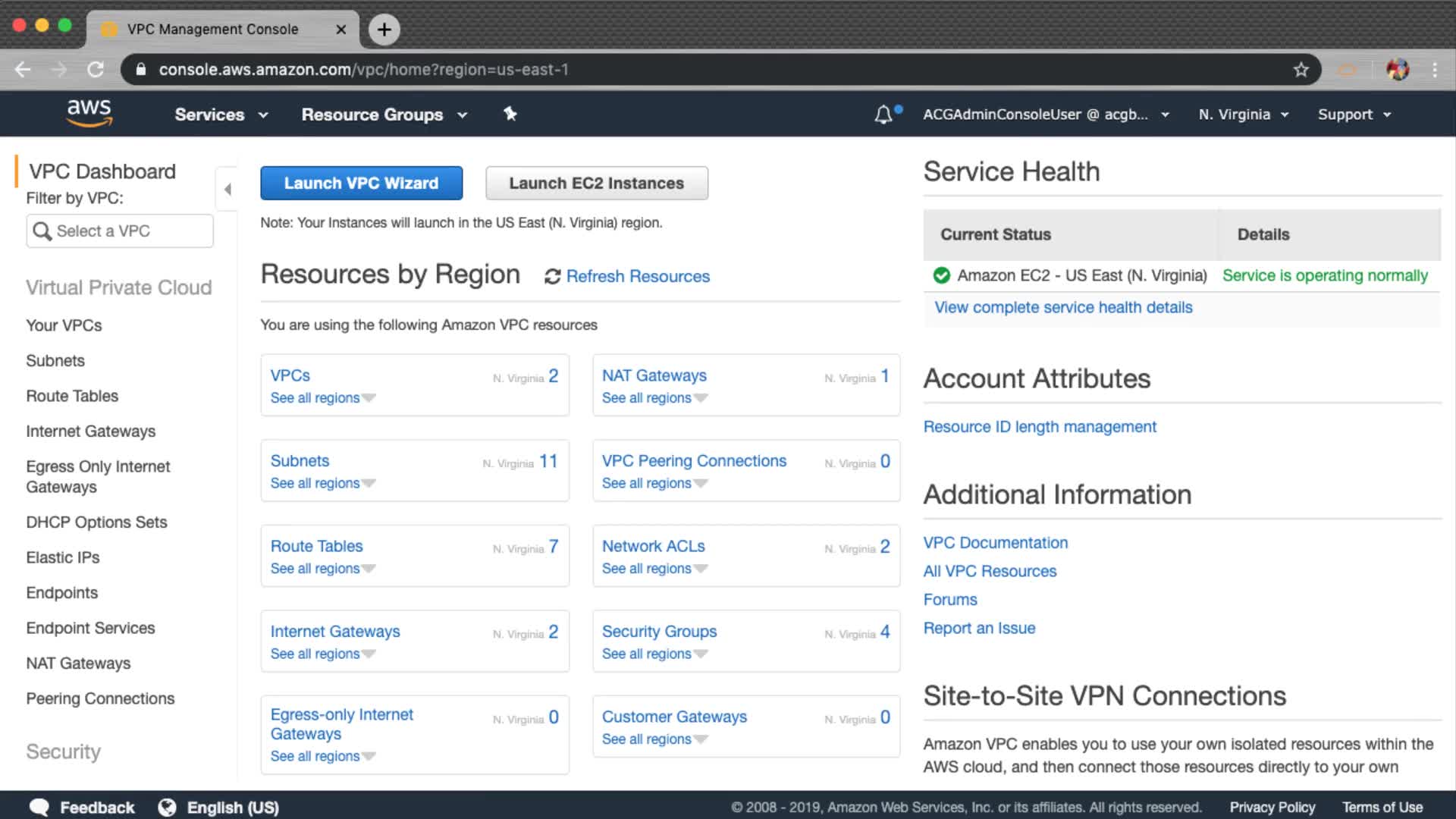The width and height of the screenshot is (1456, 819).
Task: Open the notifications bell icon
Action: 883,115
